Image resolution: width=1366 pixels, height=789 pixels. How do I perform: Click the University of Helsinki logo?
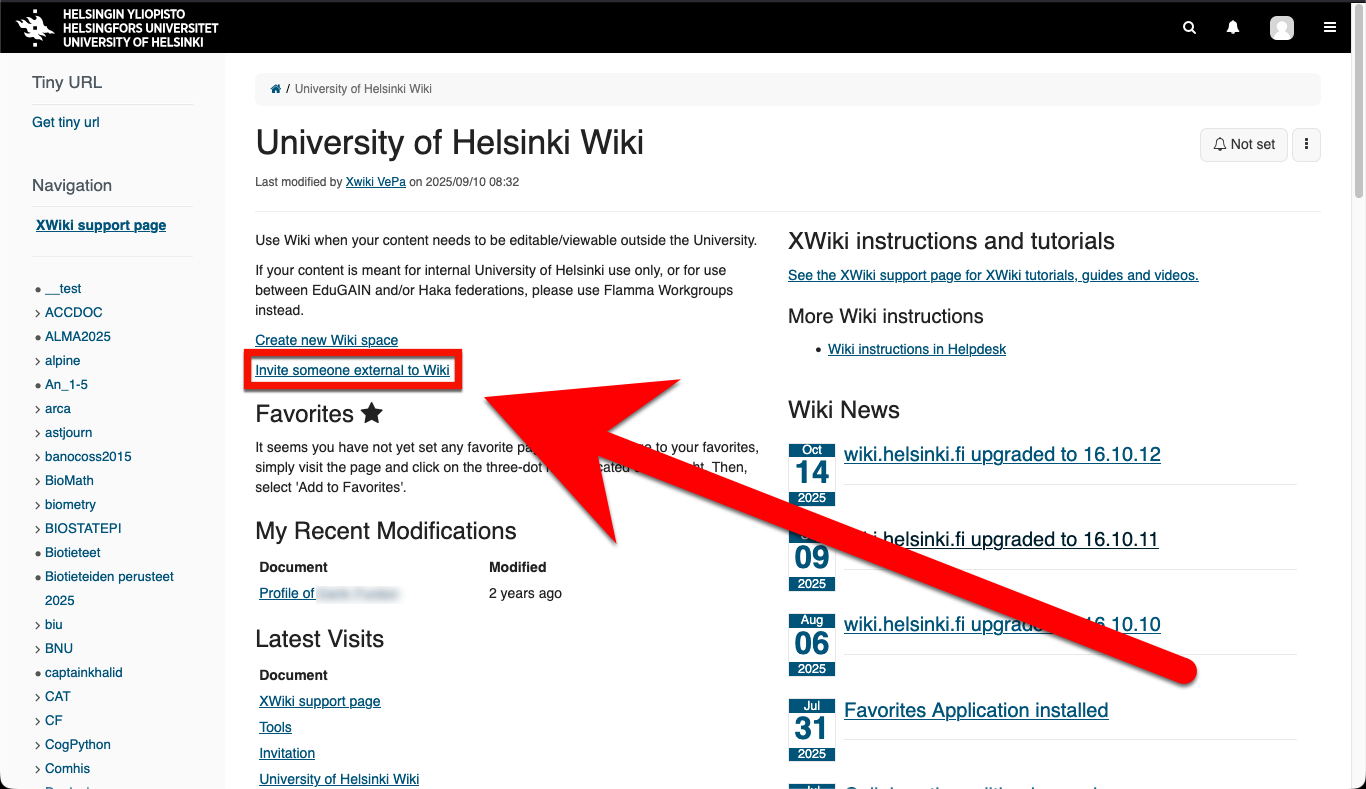[118, 28]
